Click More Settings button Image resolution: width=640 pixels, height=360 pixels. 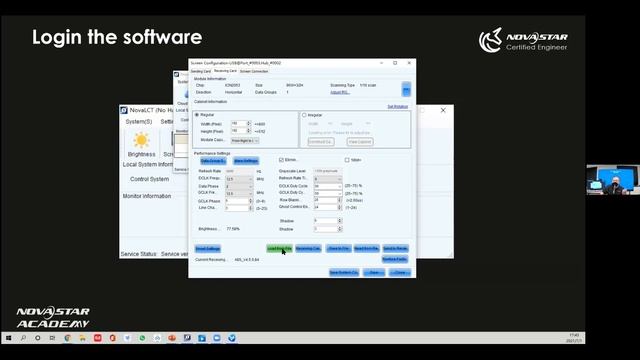246,161
